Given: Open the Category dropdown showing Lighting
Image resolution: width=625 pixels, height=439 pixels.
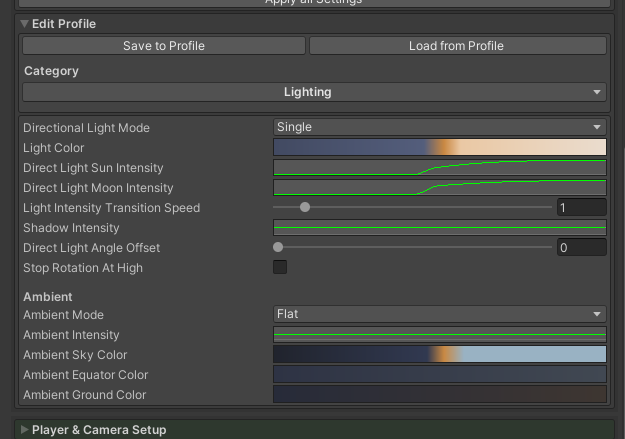Looking at the screenshot, I should click(314, 92).
